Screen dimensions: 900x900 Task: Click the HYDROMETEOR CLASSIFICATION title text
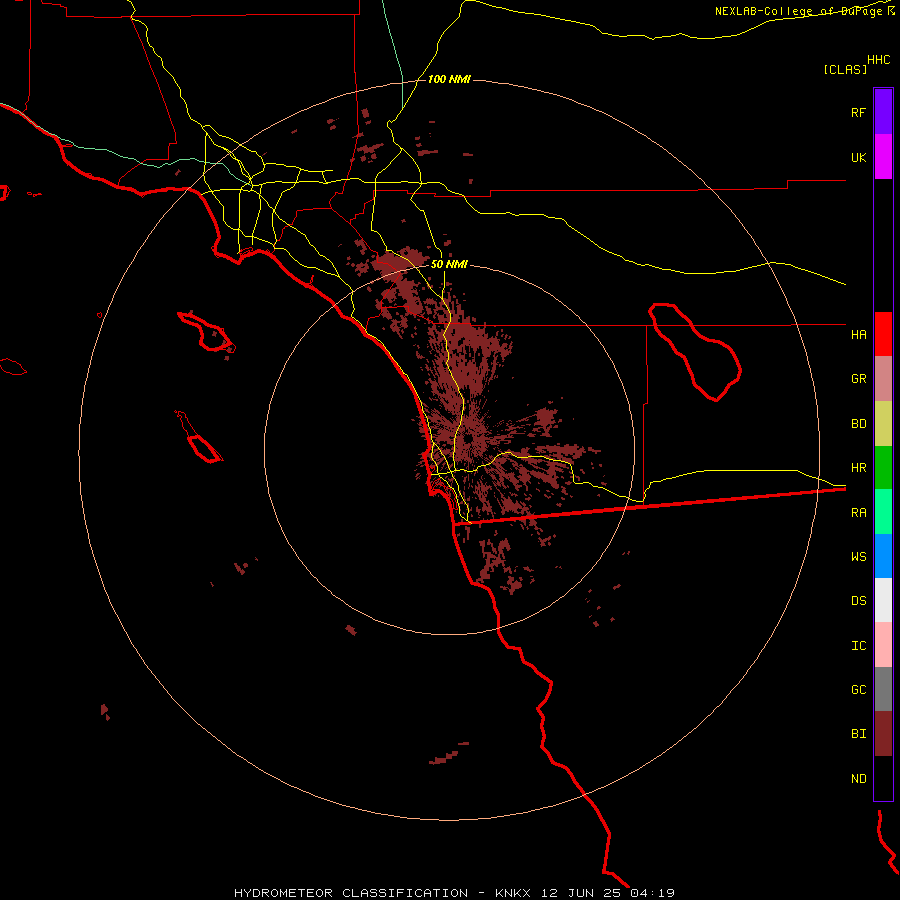click(351, 893)
